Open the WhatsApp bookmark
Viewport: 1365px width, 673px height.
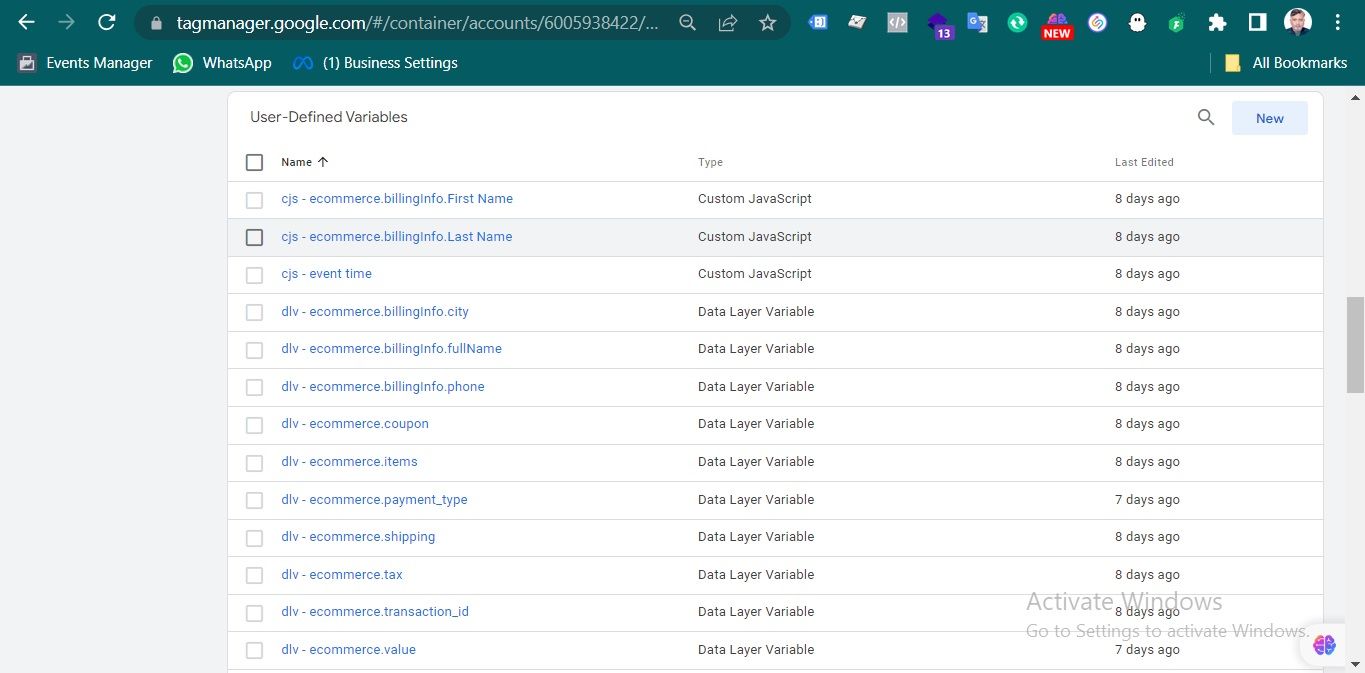point(221,63)
